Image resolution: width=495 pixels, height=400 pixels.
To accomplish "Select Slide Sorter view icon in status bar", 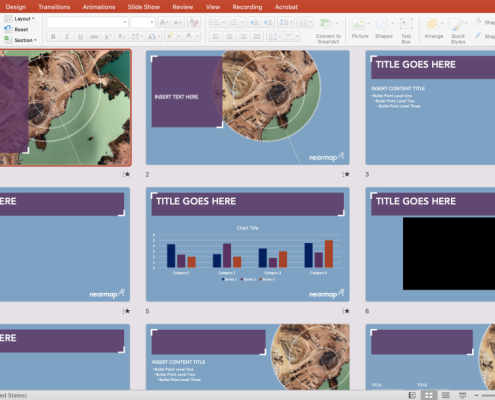I will (429, 395).
